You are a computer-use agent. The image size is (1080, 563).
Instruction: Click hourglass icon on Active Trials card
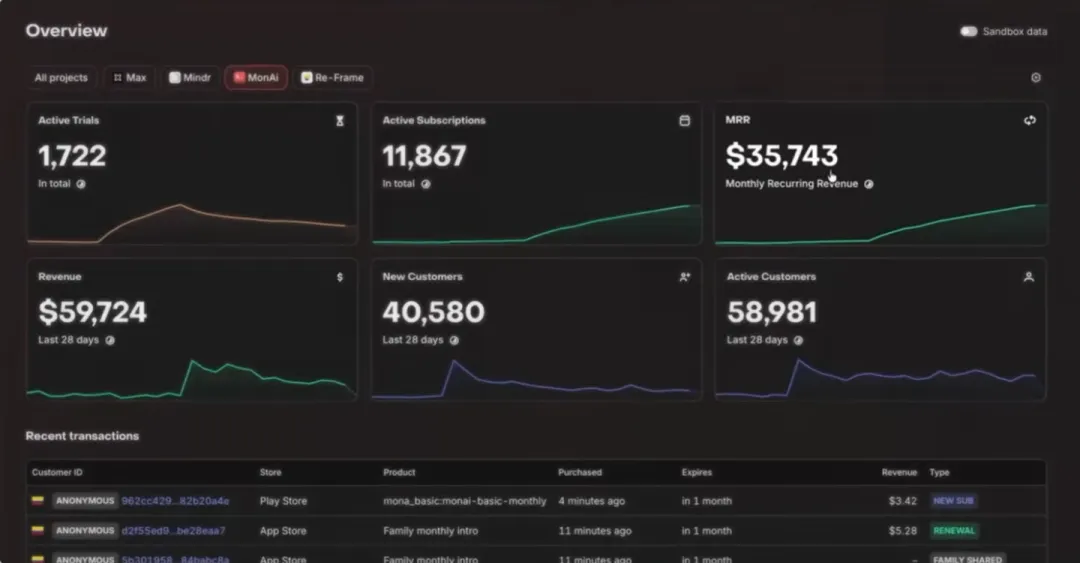click(340, 121)
